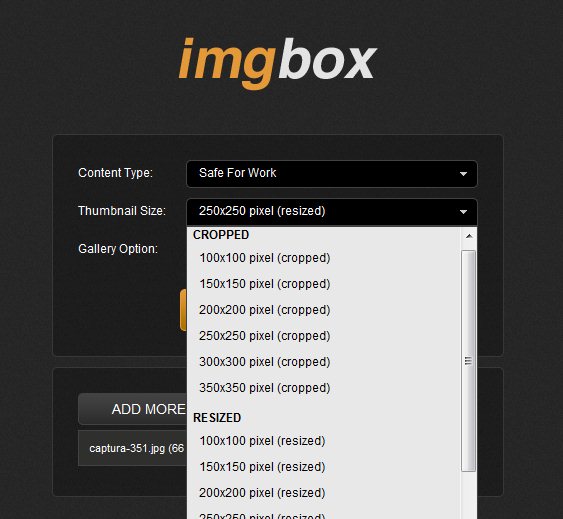Click the CROPPED group header
The image size is (563, 519).
click(221, 235)
